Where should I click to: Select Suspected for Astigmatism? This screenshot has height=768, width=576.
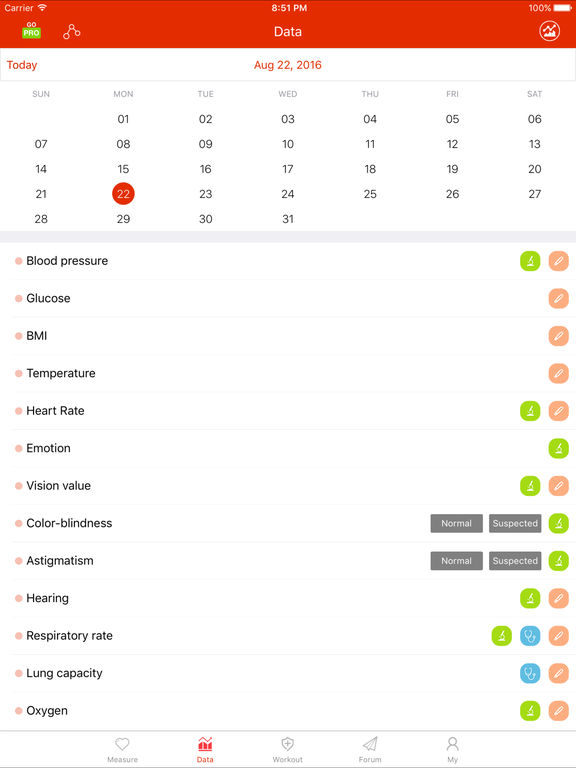click(x=515, y=561)
